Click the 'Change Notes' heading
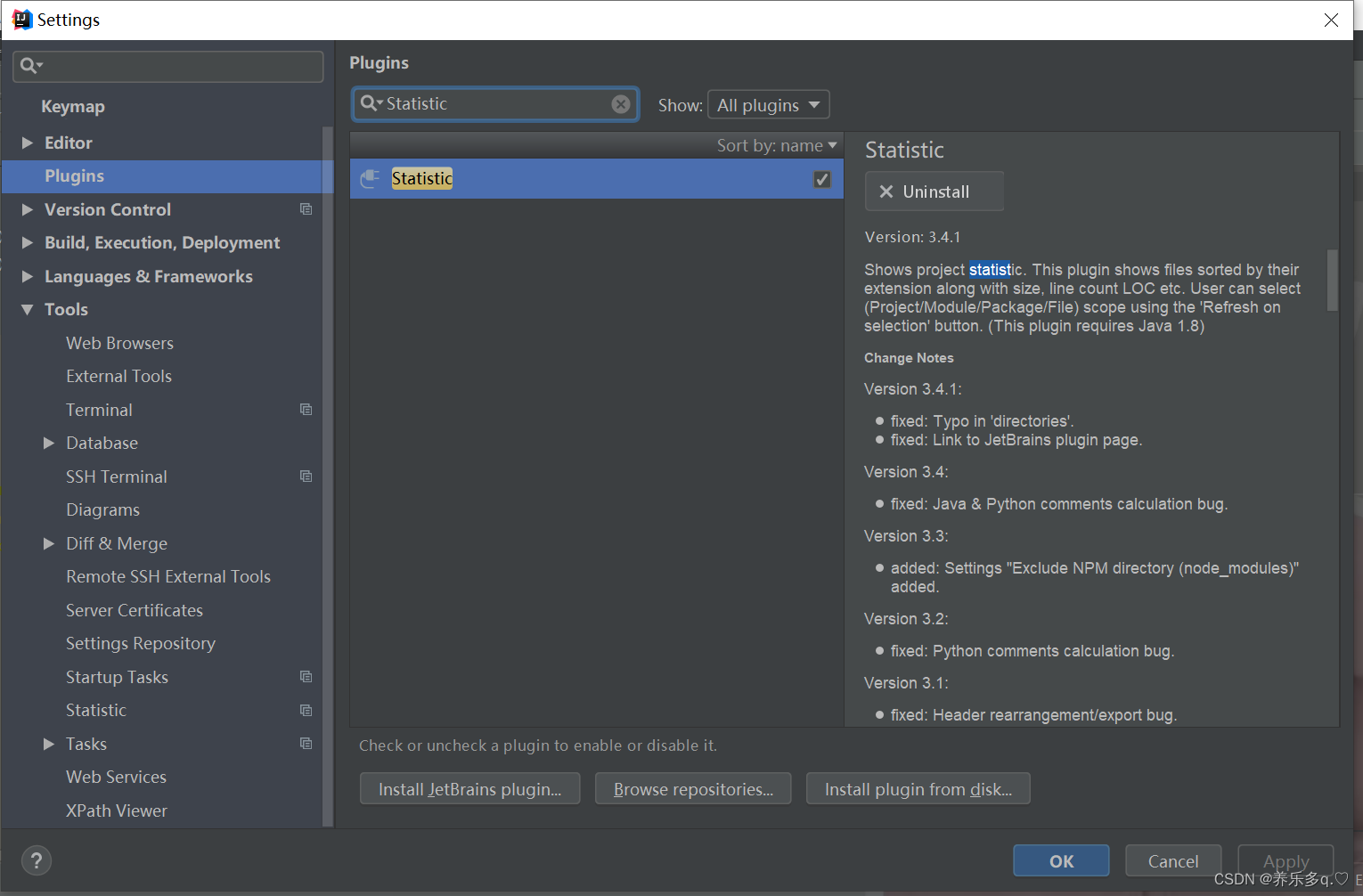Image resolution: width=1363 pixels, height=896 pixels. [x=909, y=358]
